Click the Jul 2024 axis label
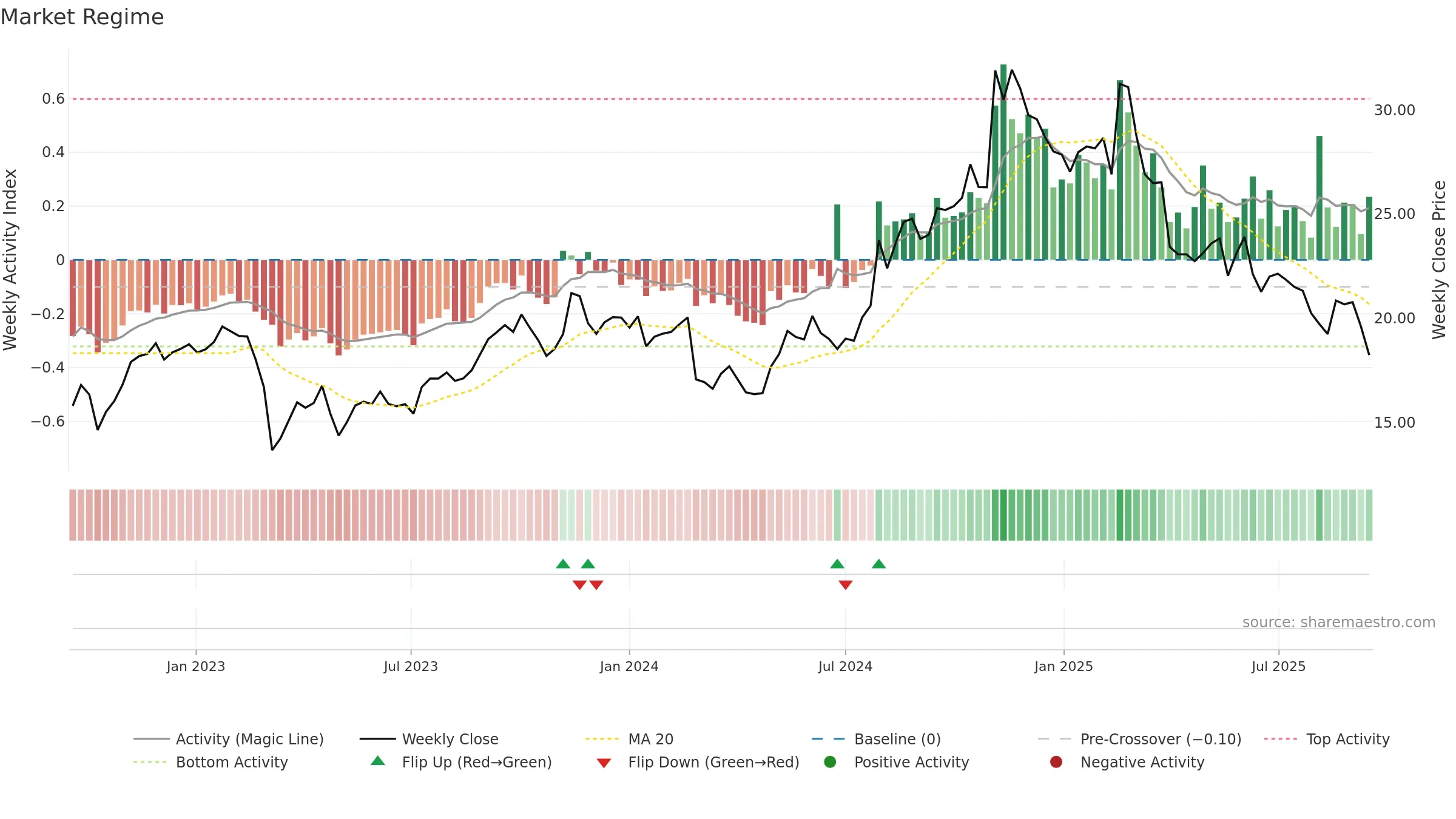The height and width of the screenshot is (819, 1456). [x=845, y=666]
